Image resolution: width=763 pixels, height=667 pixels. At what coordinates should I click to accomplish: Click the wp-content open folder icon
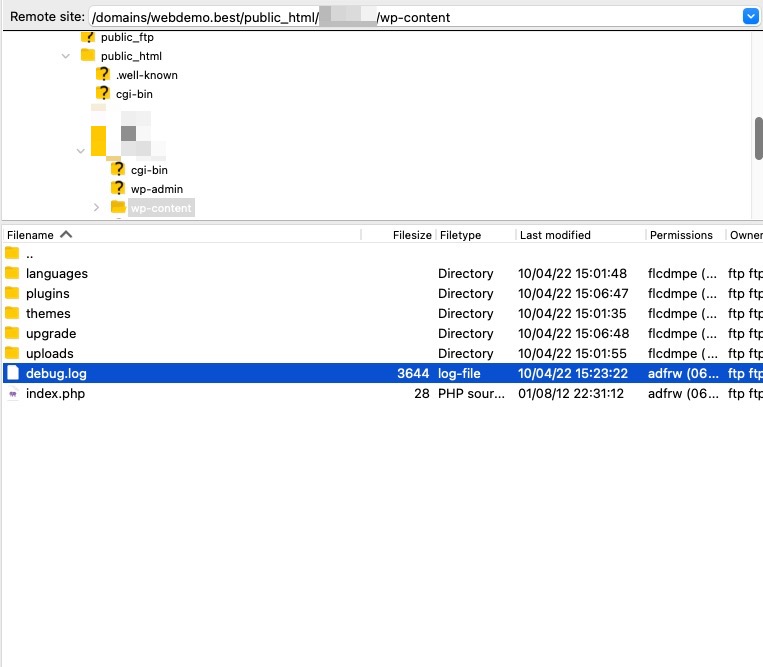pyautogui.click(x=118, y=207)
